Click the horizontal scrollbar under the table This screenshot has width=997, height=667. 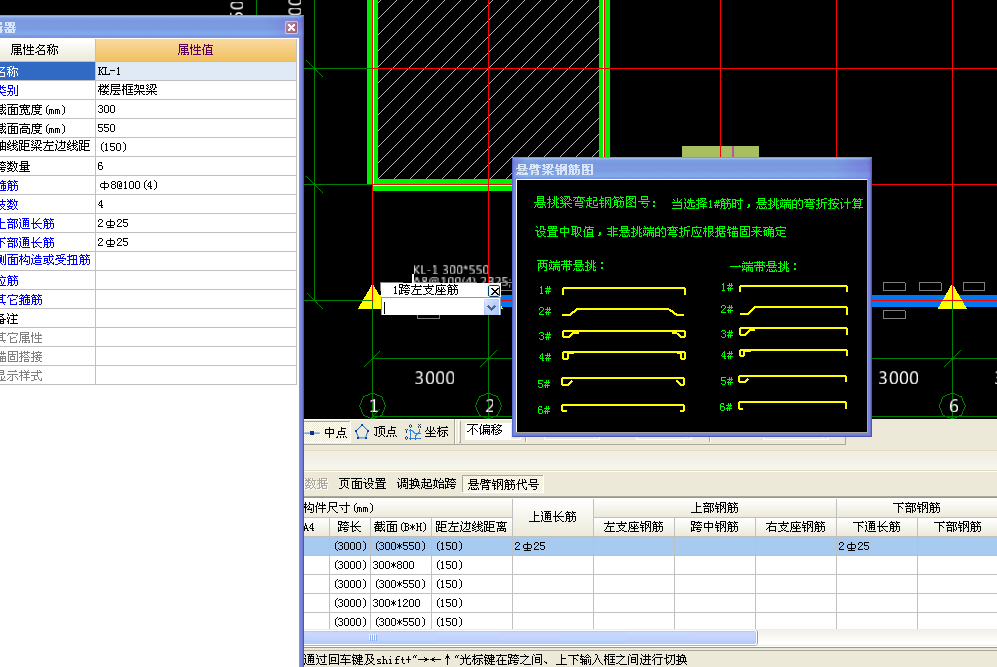point(530,638)
